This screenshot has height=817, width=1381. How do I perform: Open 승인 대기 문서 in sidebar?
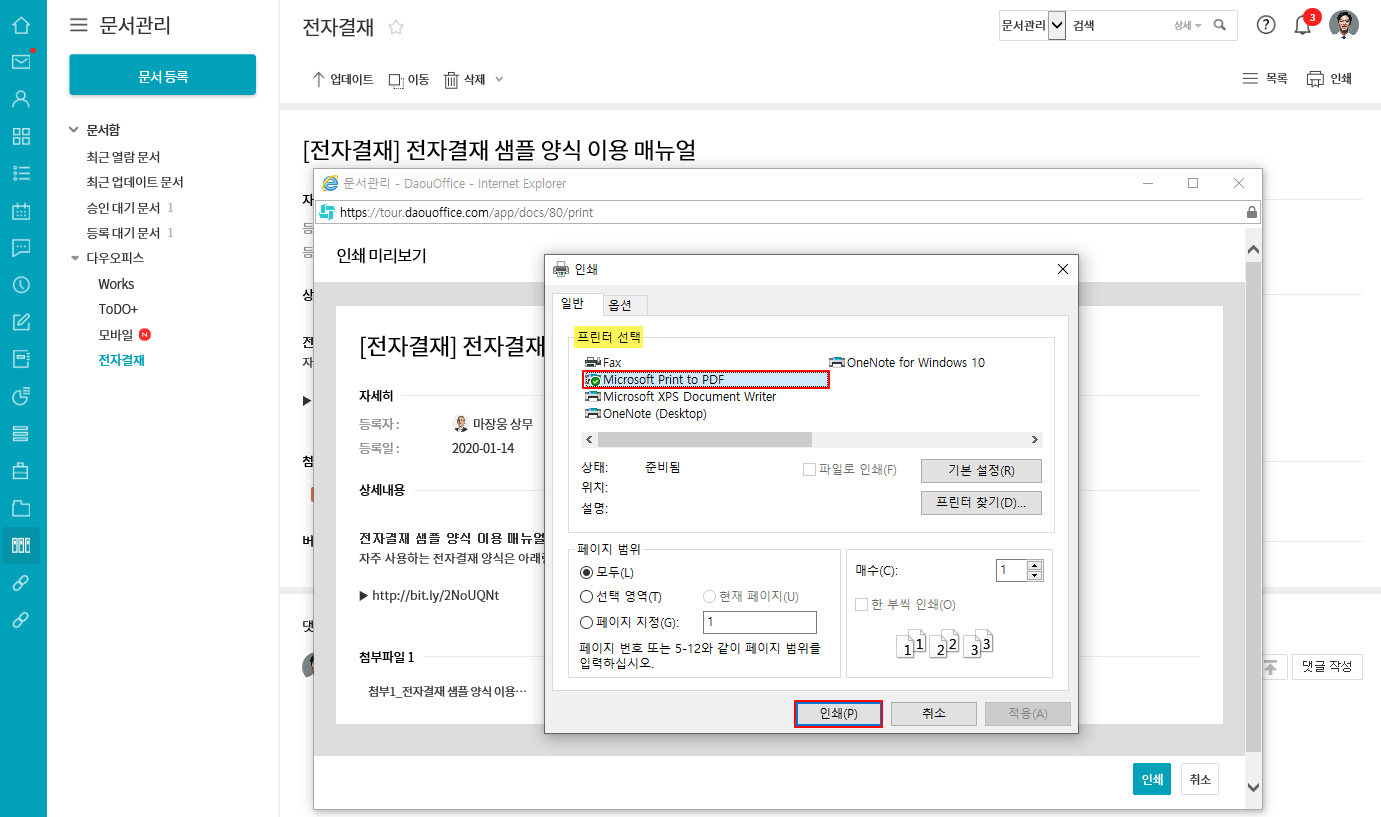point(123,208)
